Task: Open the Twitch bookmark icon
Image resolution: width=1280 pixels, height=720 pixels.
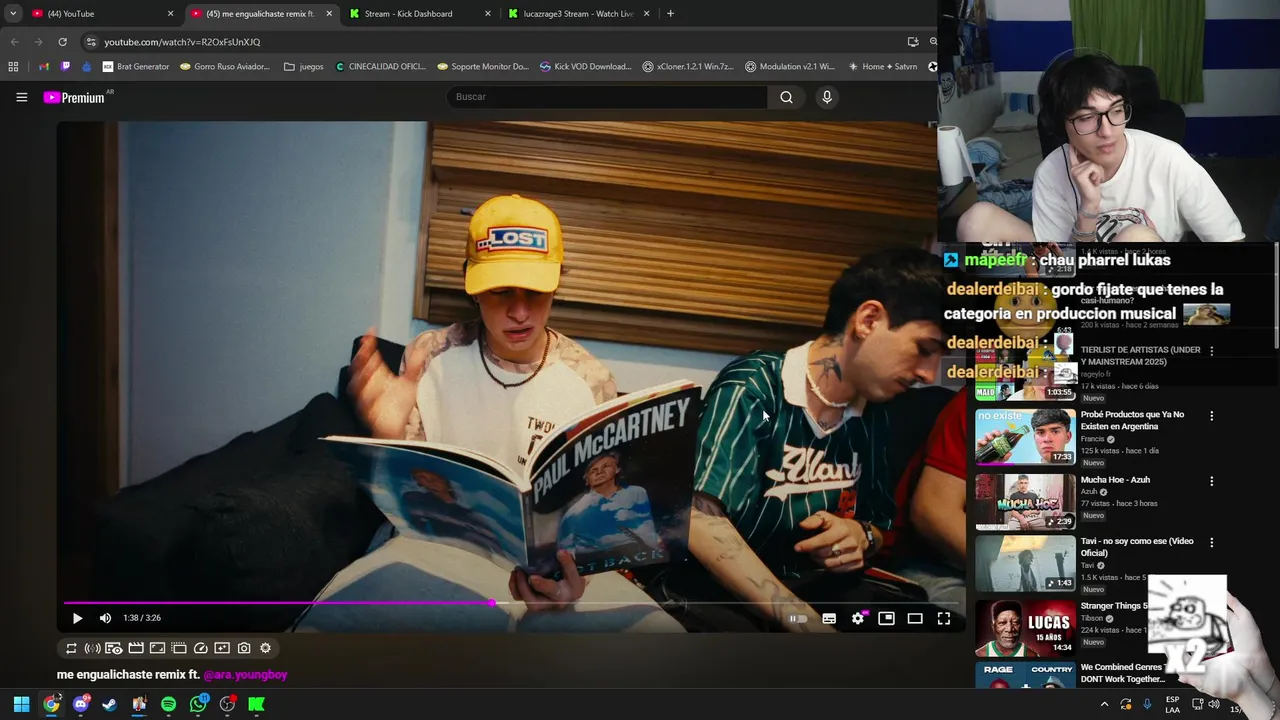Action: click(x=66, y=67)
